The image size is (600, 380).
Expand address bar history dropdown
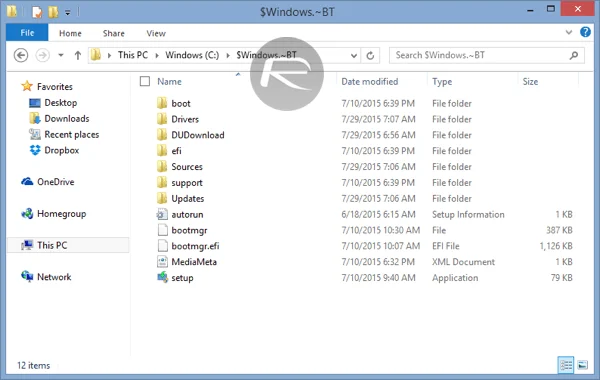tap(354, 56)
